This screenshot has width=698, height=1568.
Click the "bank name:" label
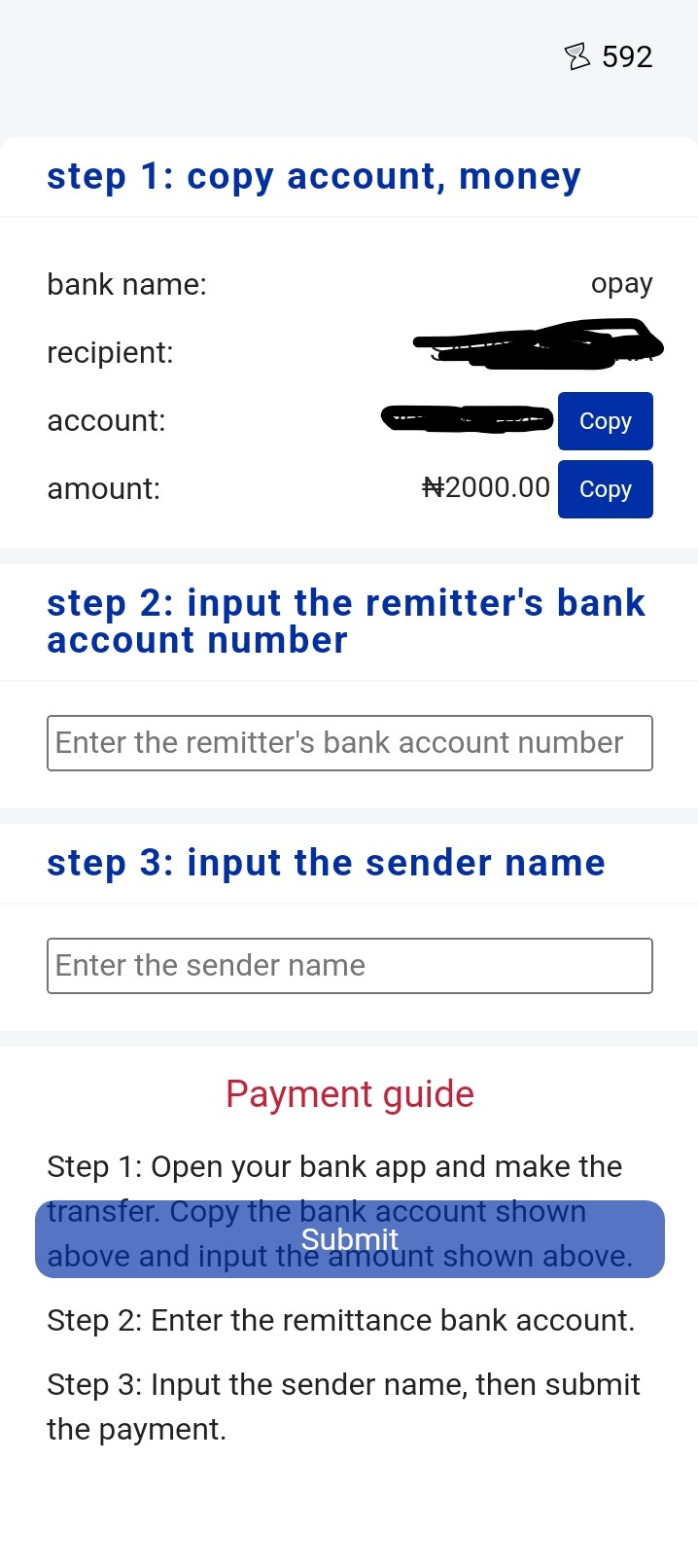(x=126, y=285)
